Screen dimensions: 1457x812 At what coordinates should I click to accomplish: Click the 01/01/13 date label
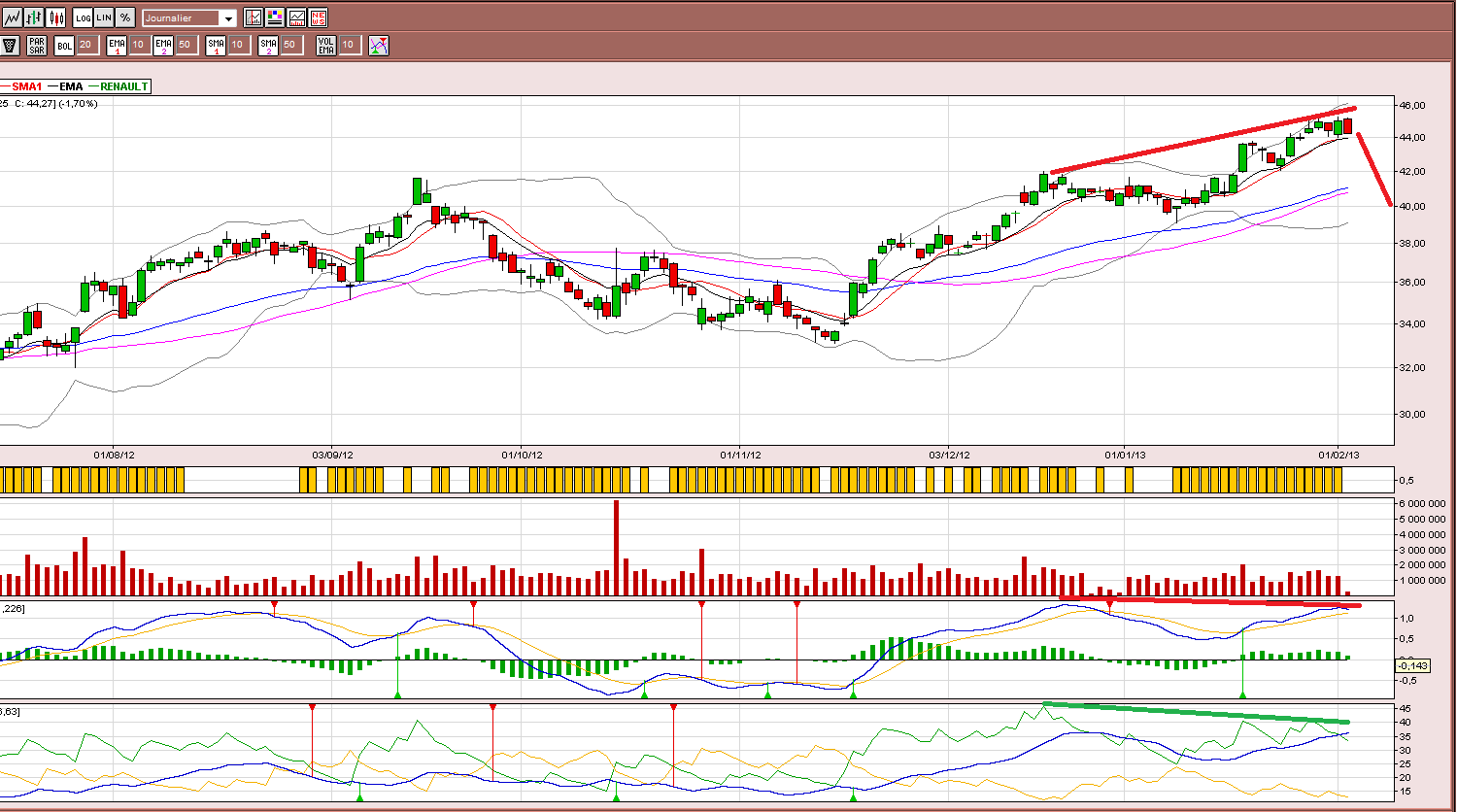(1125, 454)
